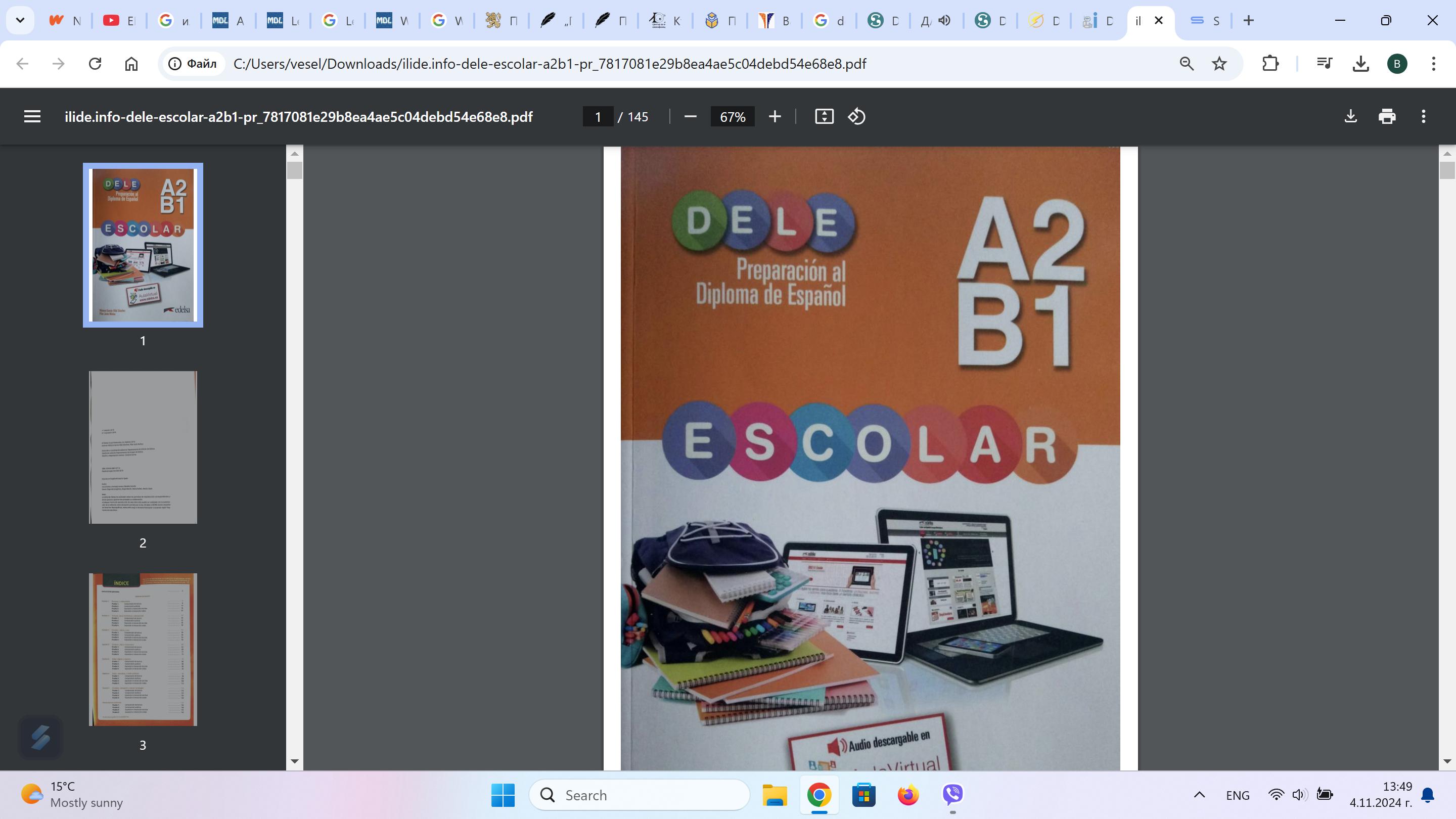Open media controls icon in toolbar

click(1325, 64)
